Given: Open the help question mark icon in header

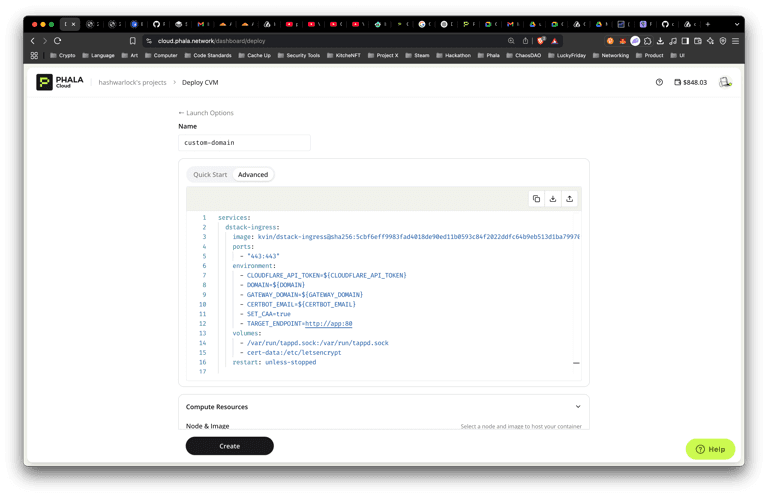Looking at the screenshot, I should [659, 82].
